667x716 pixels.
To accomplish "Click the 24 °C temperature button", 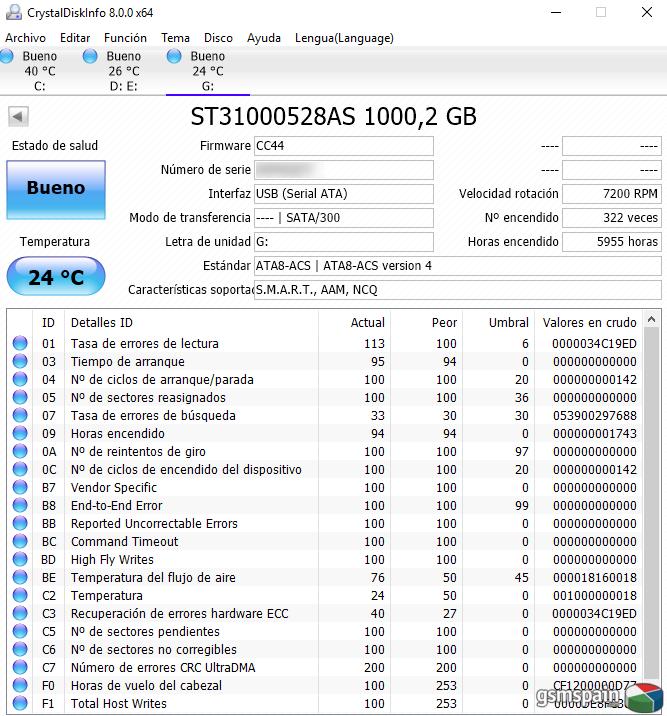I will (x=56, y=276).
